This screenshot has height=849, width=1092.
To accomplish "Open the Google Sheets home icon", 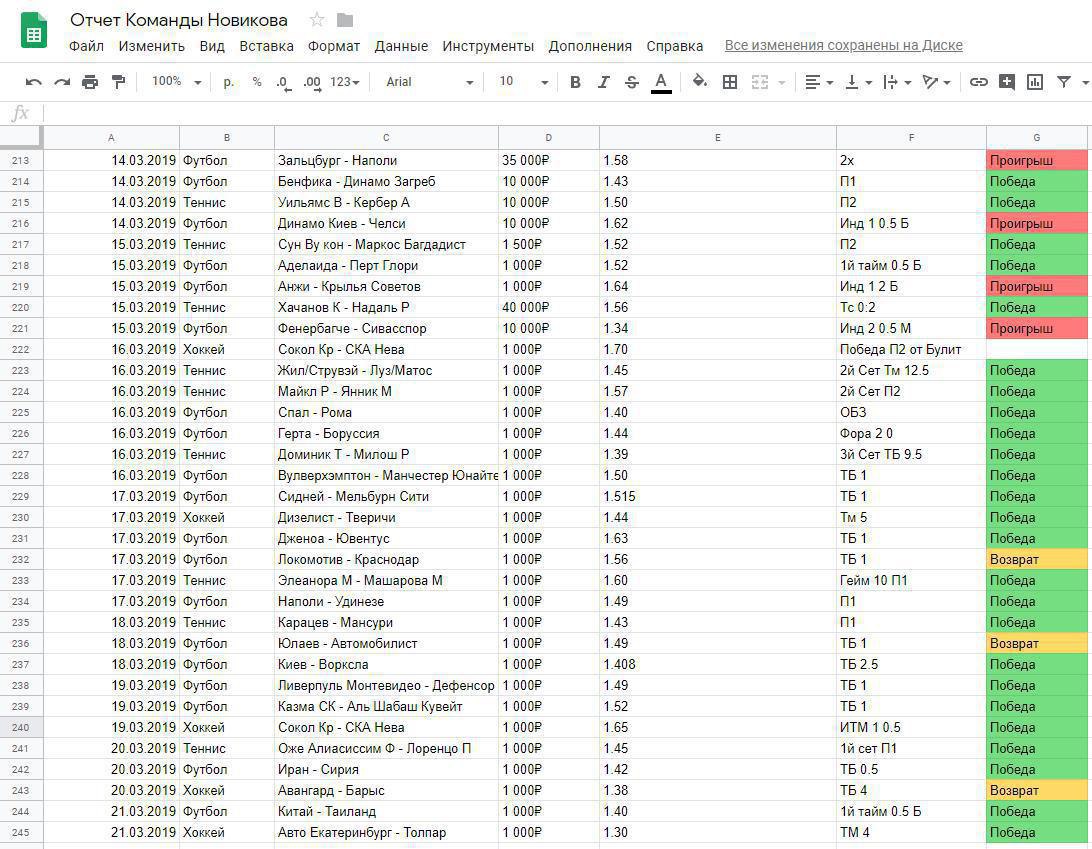I will [x=33, y=32].
